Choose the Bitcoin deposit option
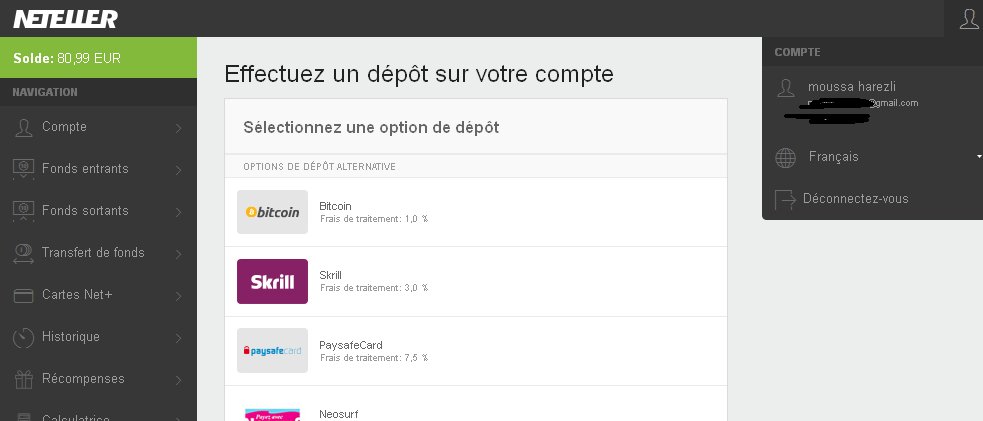This screenshot has height=421, width=983. (476, 212)
